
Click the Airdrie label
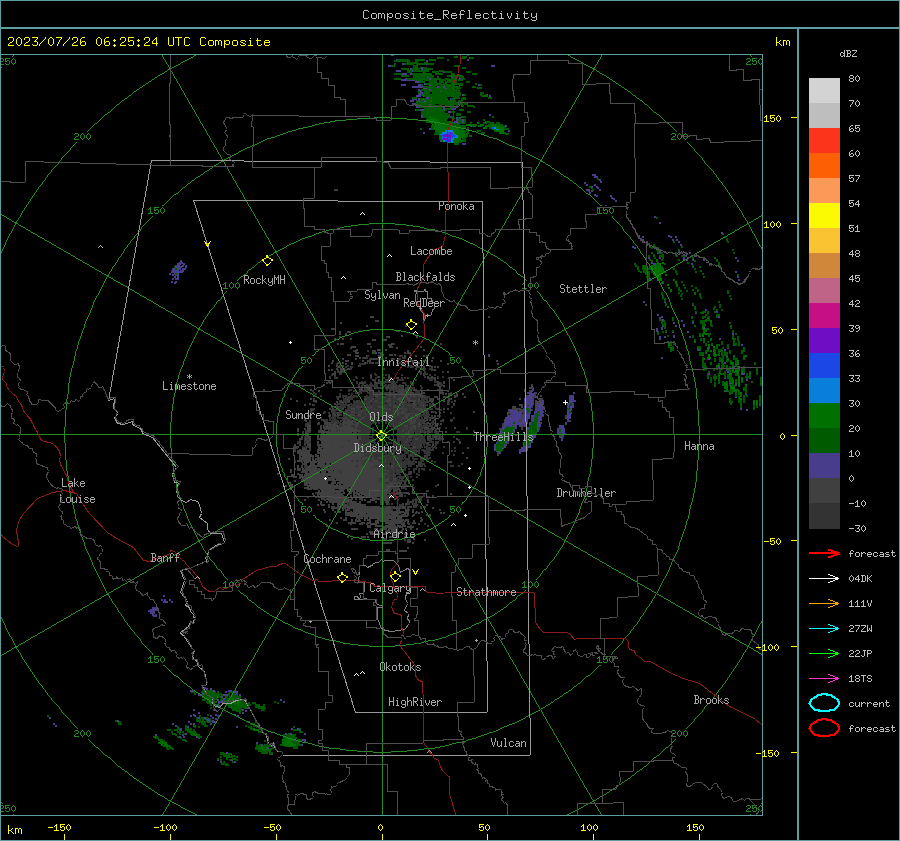(x=394, y=534)
